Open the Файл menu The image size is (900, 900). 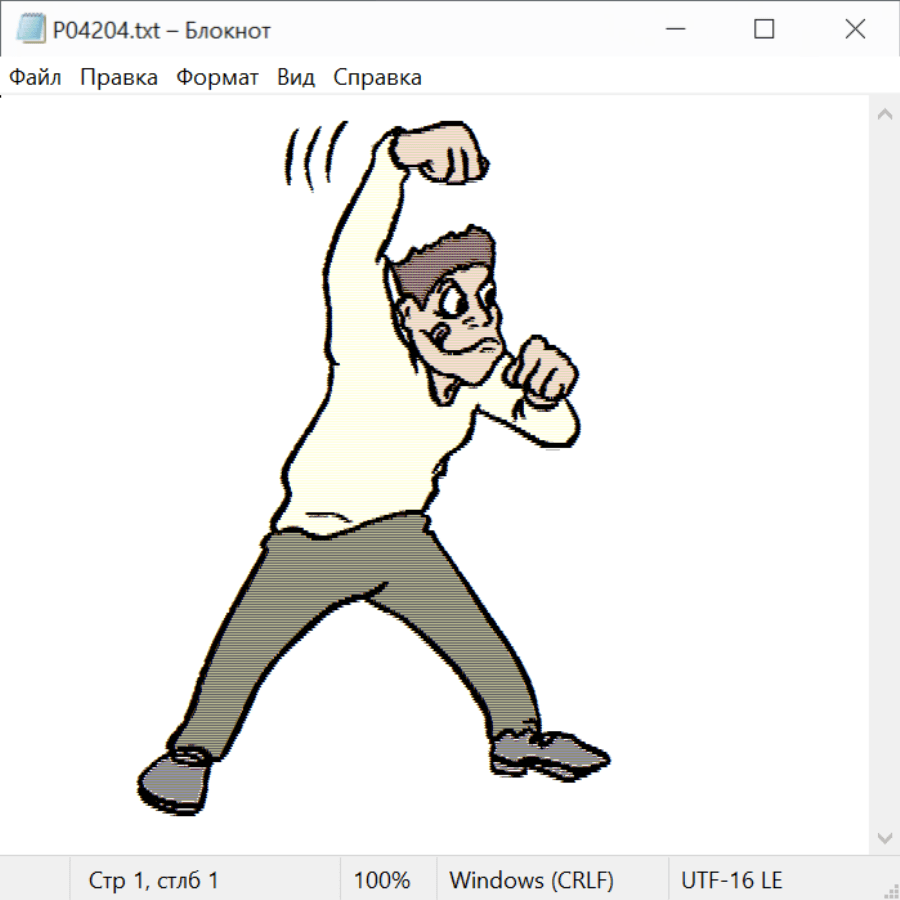[36, 78]
